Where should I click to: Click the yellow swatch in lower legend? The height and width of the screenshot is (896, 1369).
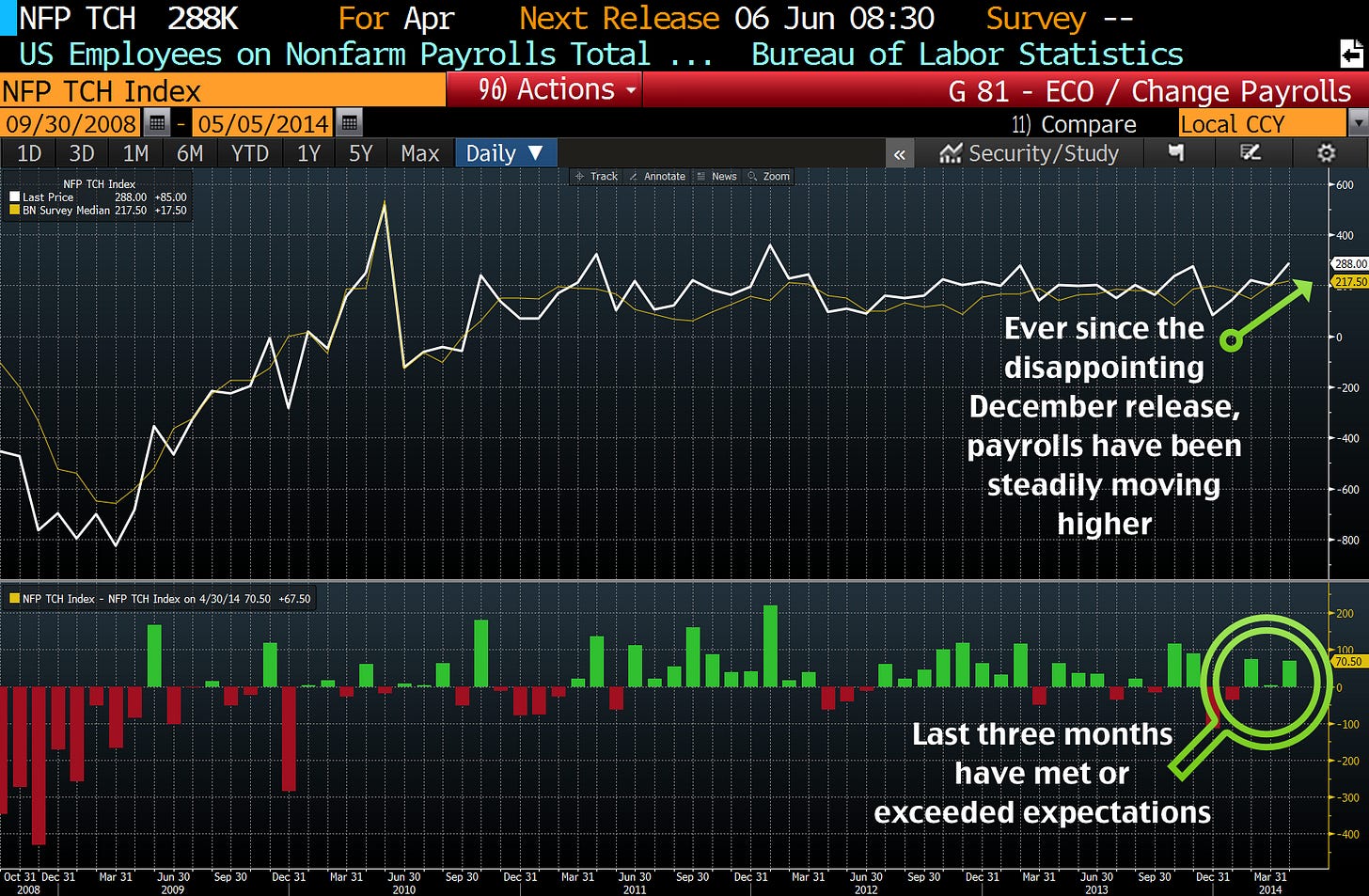(14, 599)
